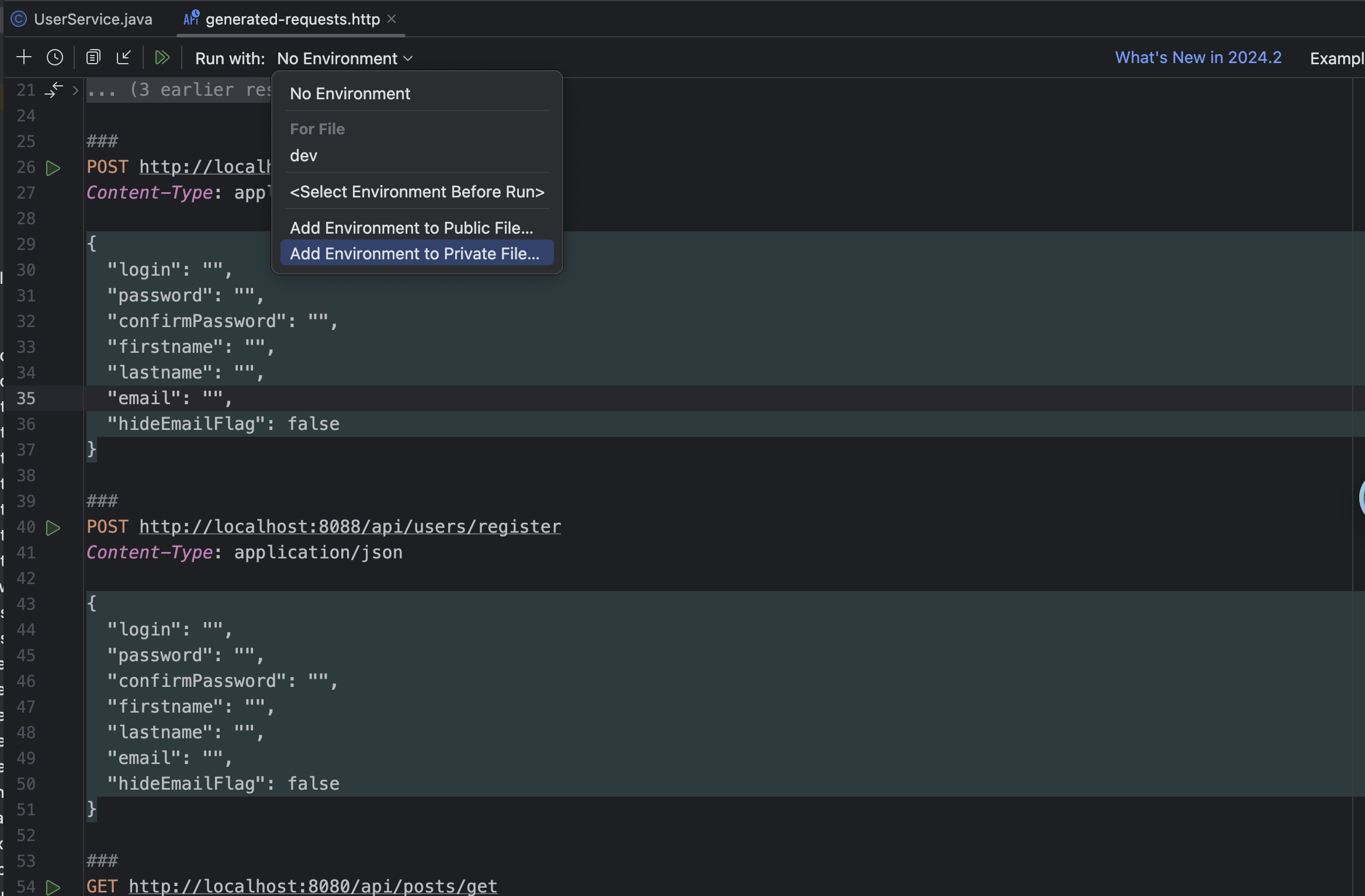Select the dev environment for file
The width and height of the screenshot is (1365, 896).
303,155
